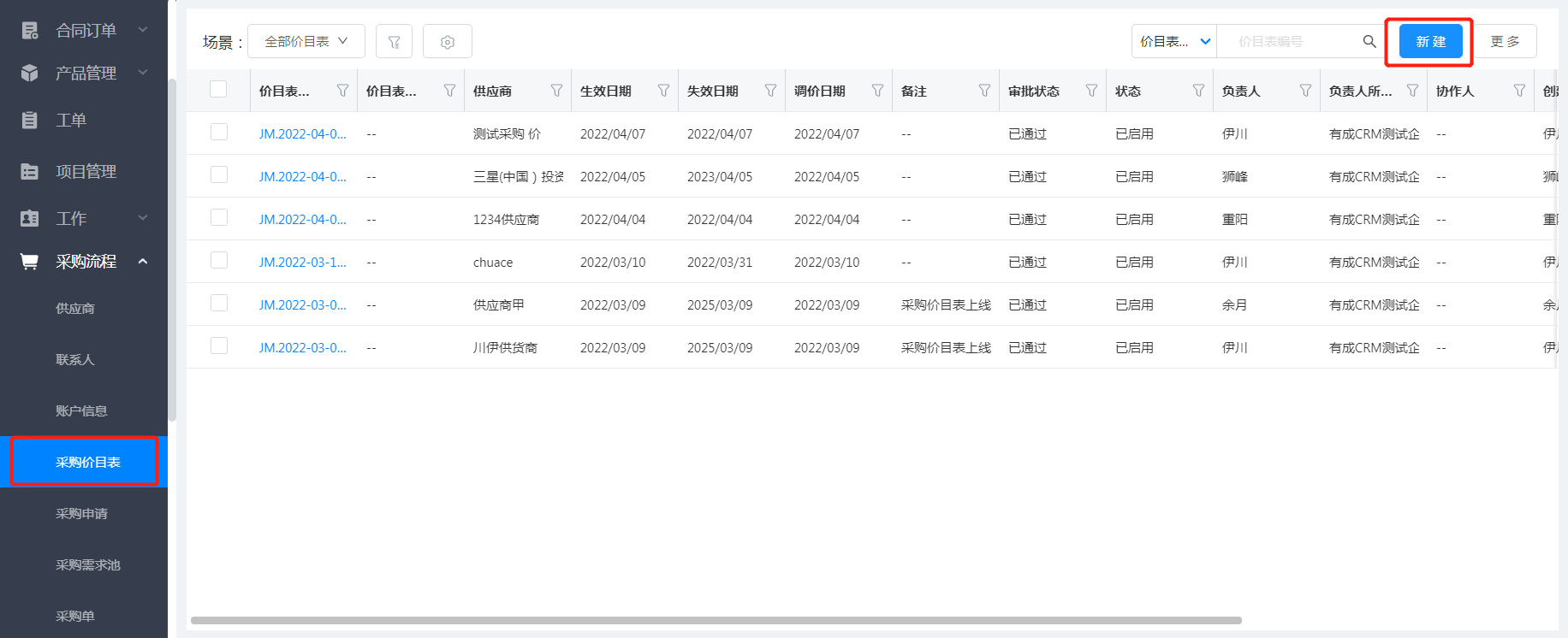
Task: Click the sidebar vertical scrollbar
Action: coord(171,250)
